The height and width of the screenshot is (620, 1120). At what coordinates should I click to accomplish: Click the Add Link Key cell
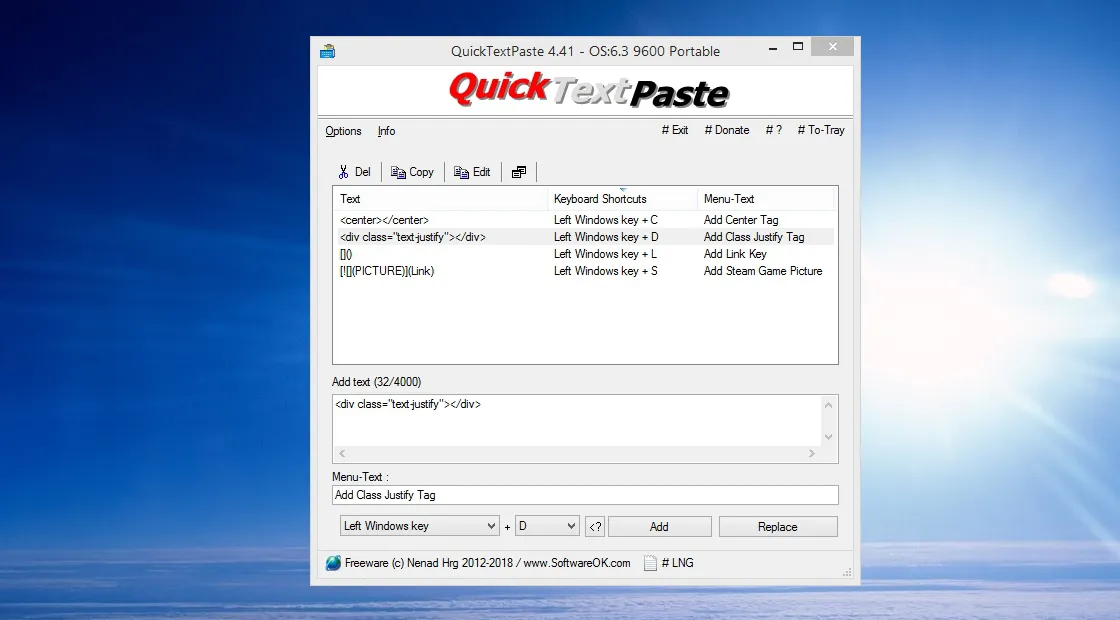click(x=735, y=254)
